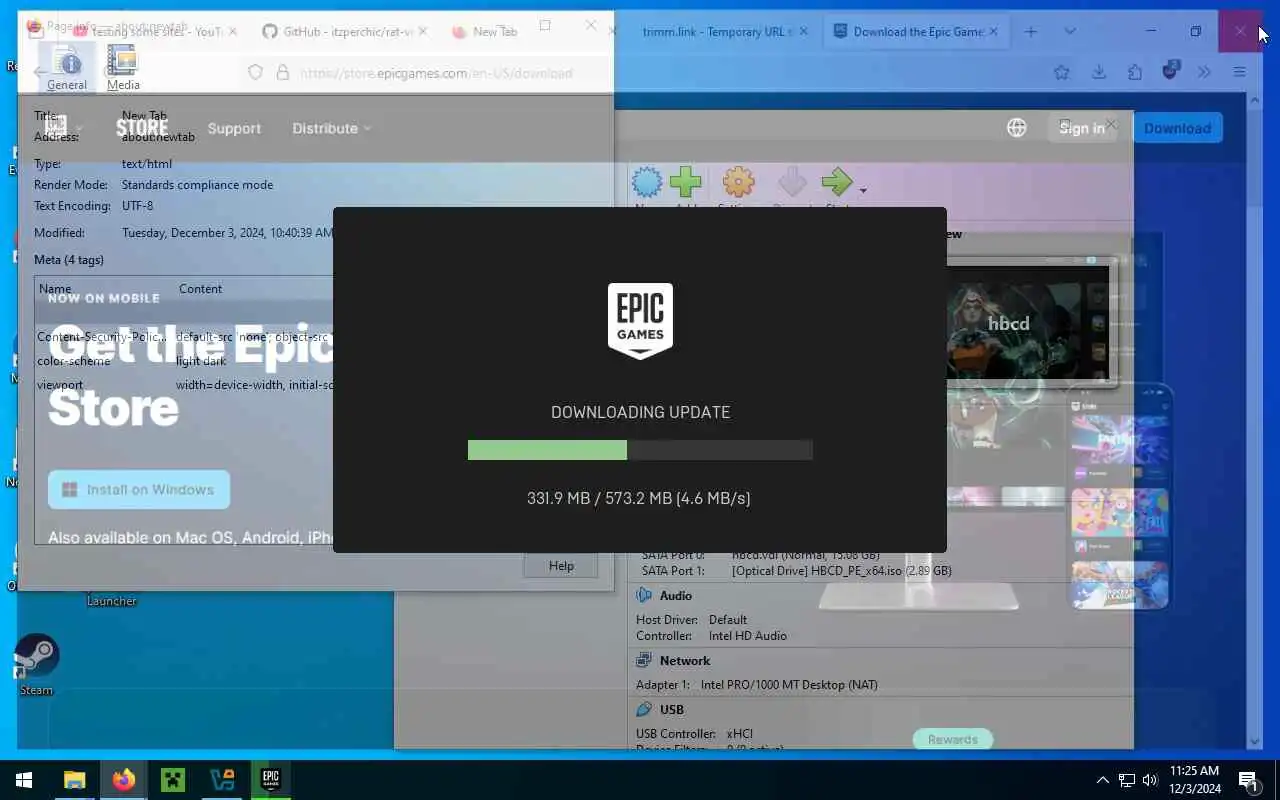Open File Explorer from taskbar

click(75, 780)
